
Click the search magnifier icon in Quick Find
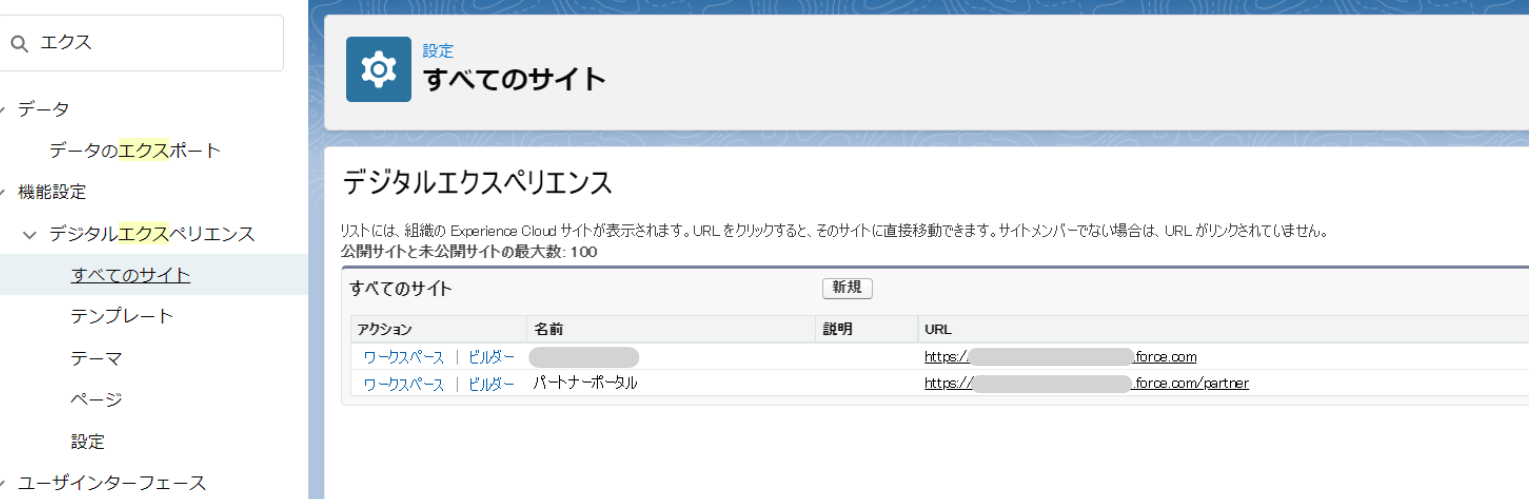click(19, 44)
